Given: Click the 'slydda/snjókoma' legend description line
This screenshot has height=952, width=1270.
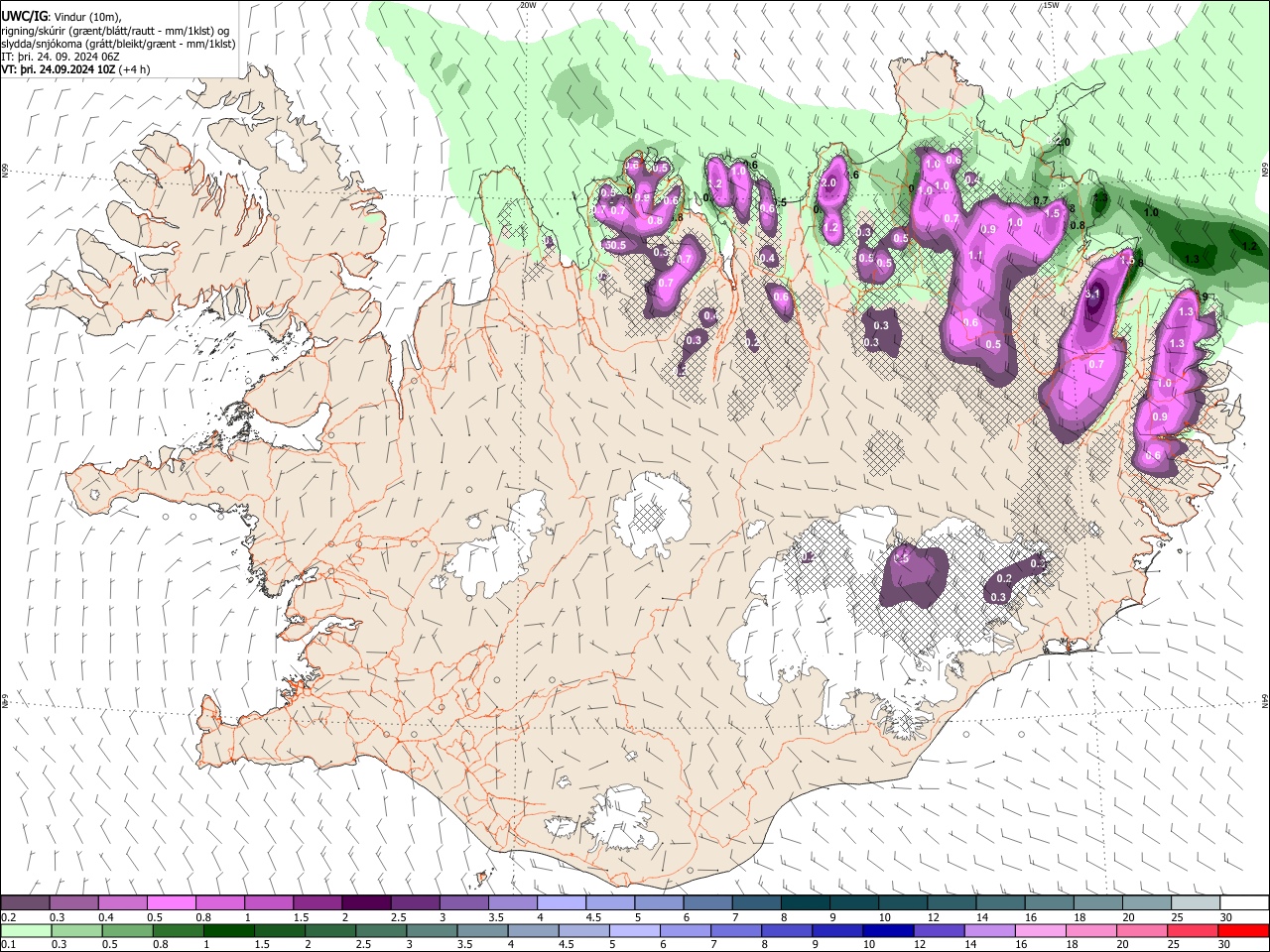Looking at the screenshot, I should 118,44.
